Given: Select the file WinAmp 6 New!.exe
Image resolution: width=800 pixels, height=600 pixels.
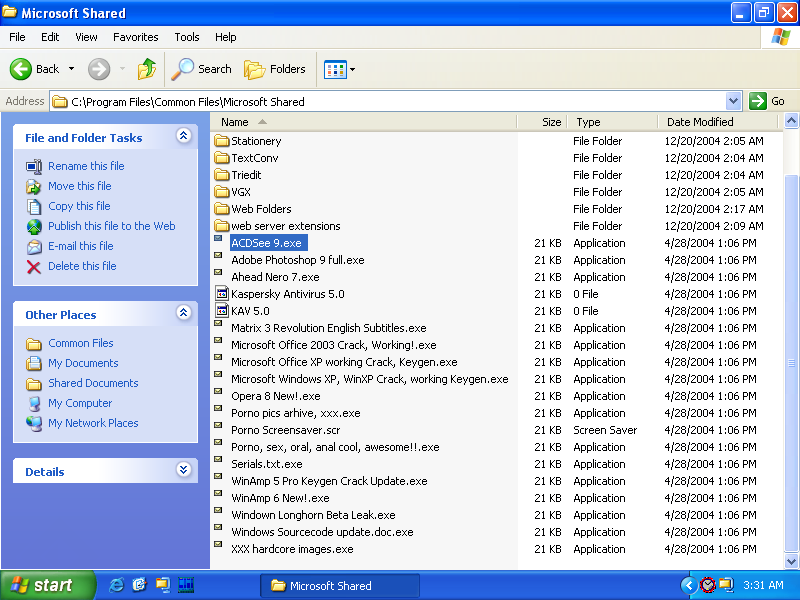Looking at the screenshot, I should [x=280, y=498].
